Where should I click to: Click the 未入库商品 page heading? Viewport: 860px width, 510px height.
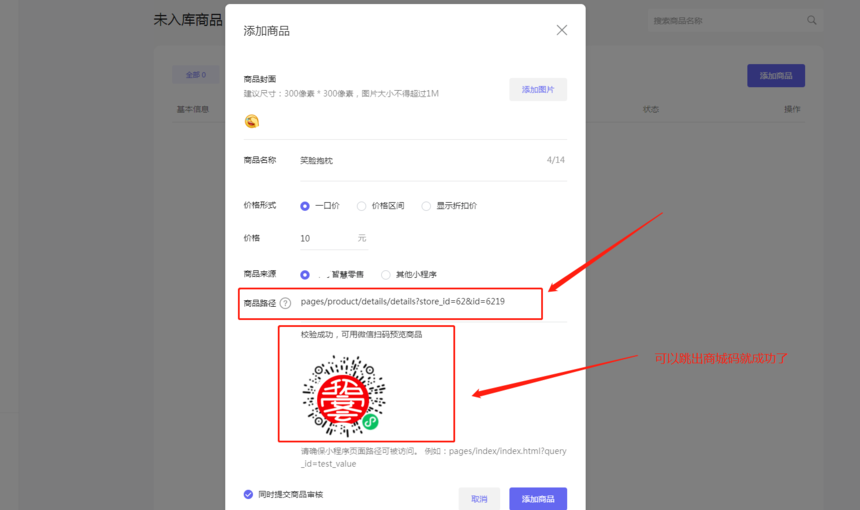(188, 20)
